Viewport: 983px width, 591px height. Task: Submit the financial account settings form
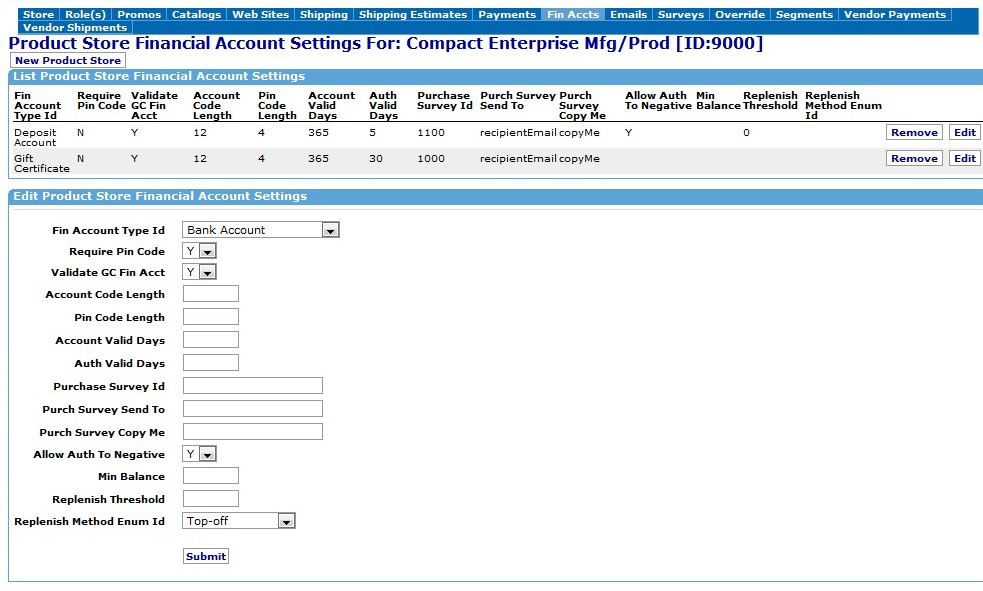pyautogui.click(x=206, y=556)
